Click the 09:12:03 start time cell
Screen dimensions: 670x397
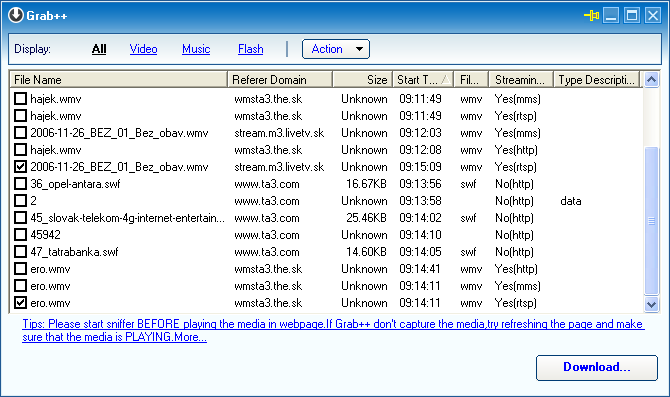click(x=420, y=133)
